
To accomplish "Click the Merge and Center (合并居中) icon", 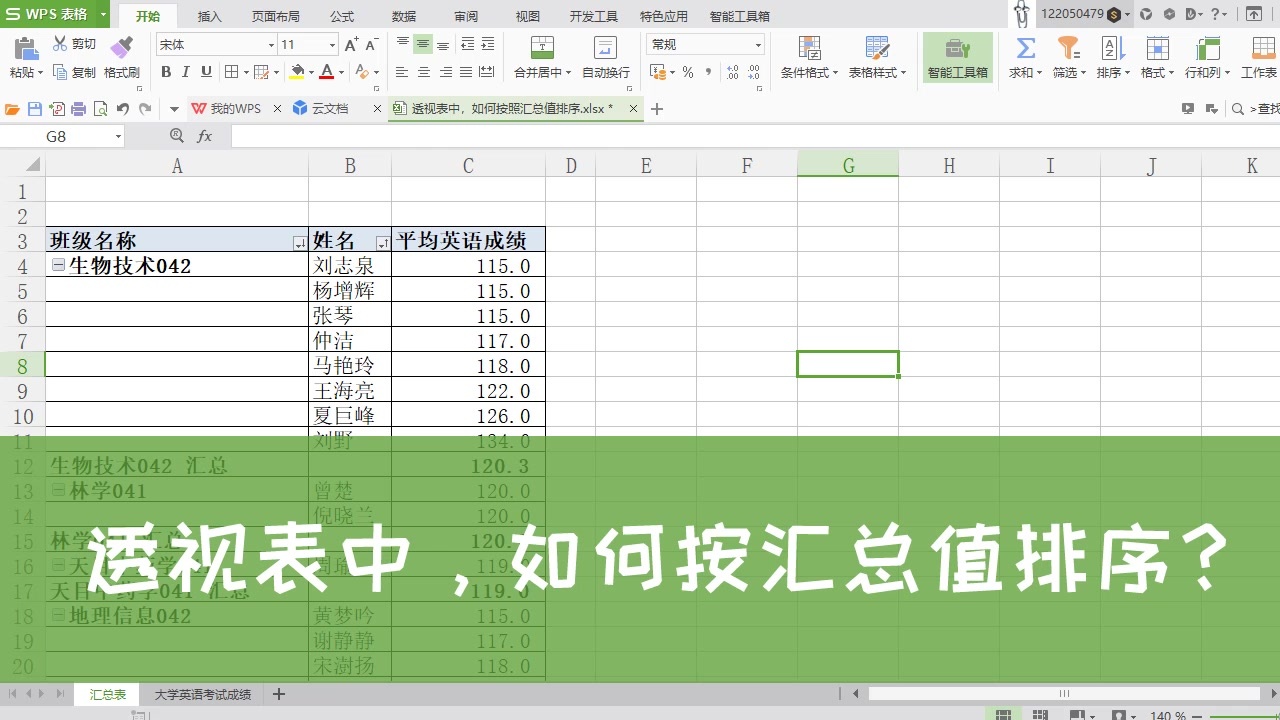I will coord(542,47).
